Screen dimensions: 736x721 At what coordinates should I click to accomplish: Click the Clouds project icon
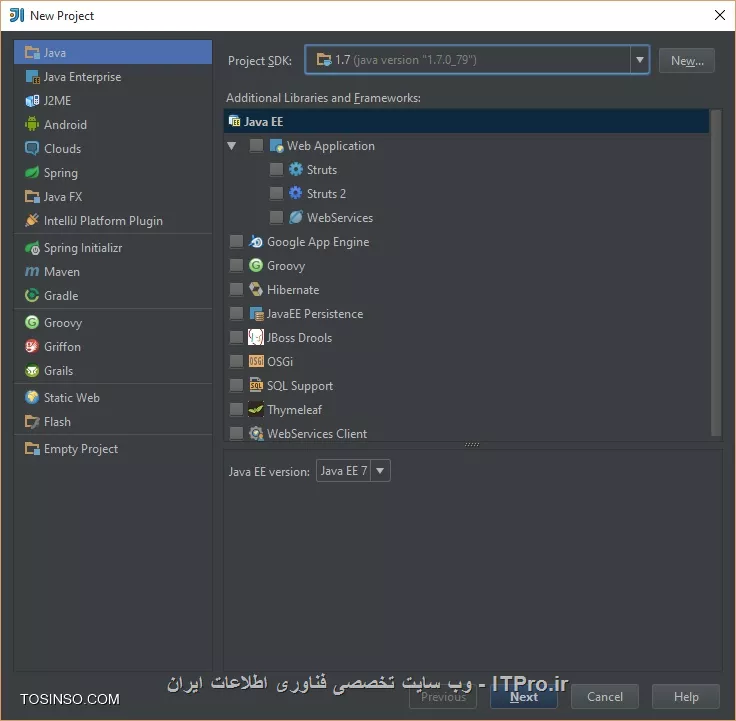pos(32,148)
